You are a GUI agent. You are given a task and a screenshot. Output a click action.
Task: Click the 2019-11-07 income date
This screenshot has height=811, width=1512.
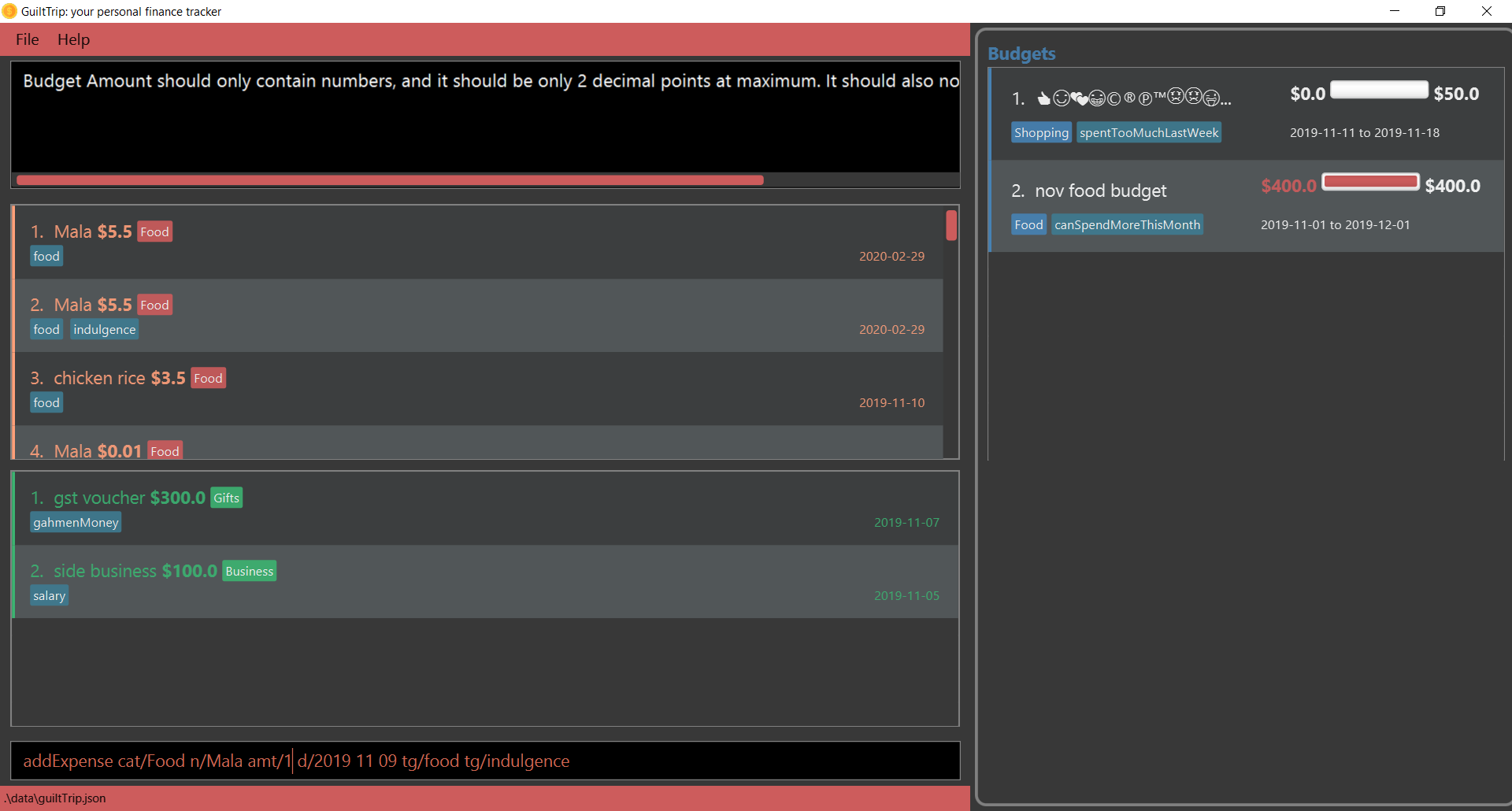click(x=906, y=522)
